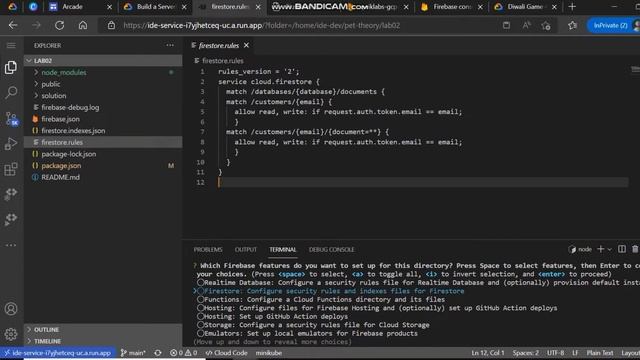
Task: Switch to Debug Console tab
Action: (x=331, y=249)
